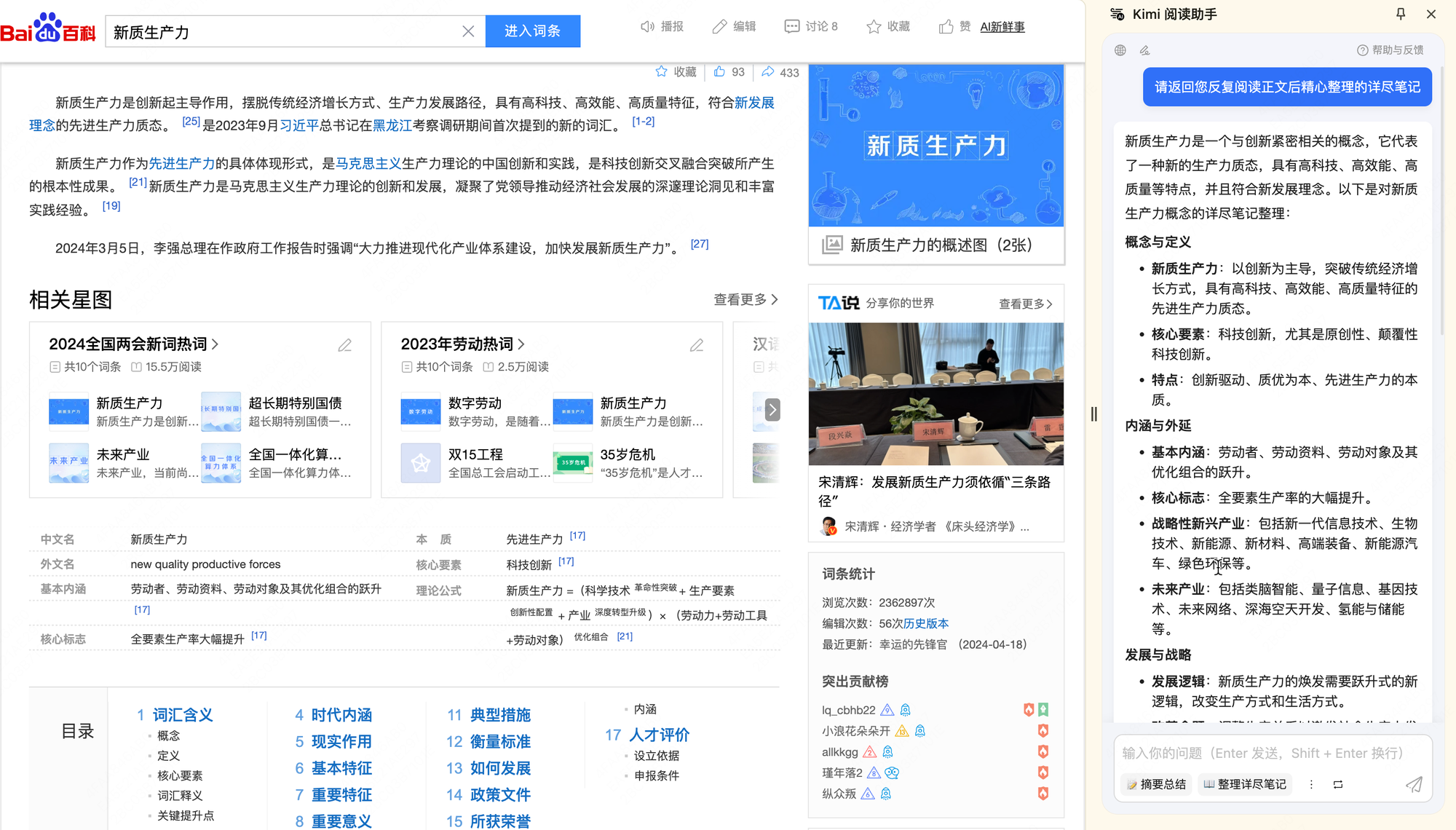Pin the Kimi 阅读助手 panel
Image resolution: width=1456 pixels, height=830 pixels.
tap(1401, 14)
